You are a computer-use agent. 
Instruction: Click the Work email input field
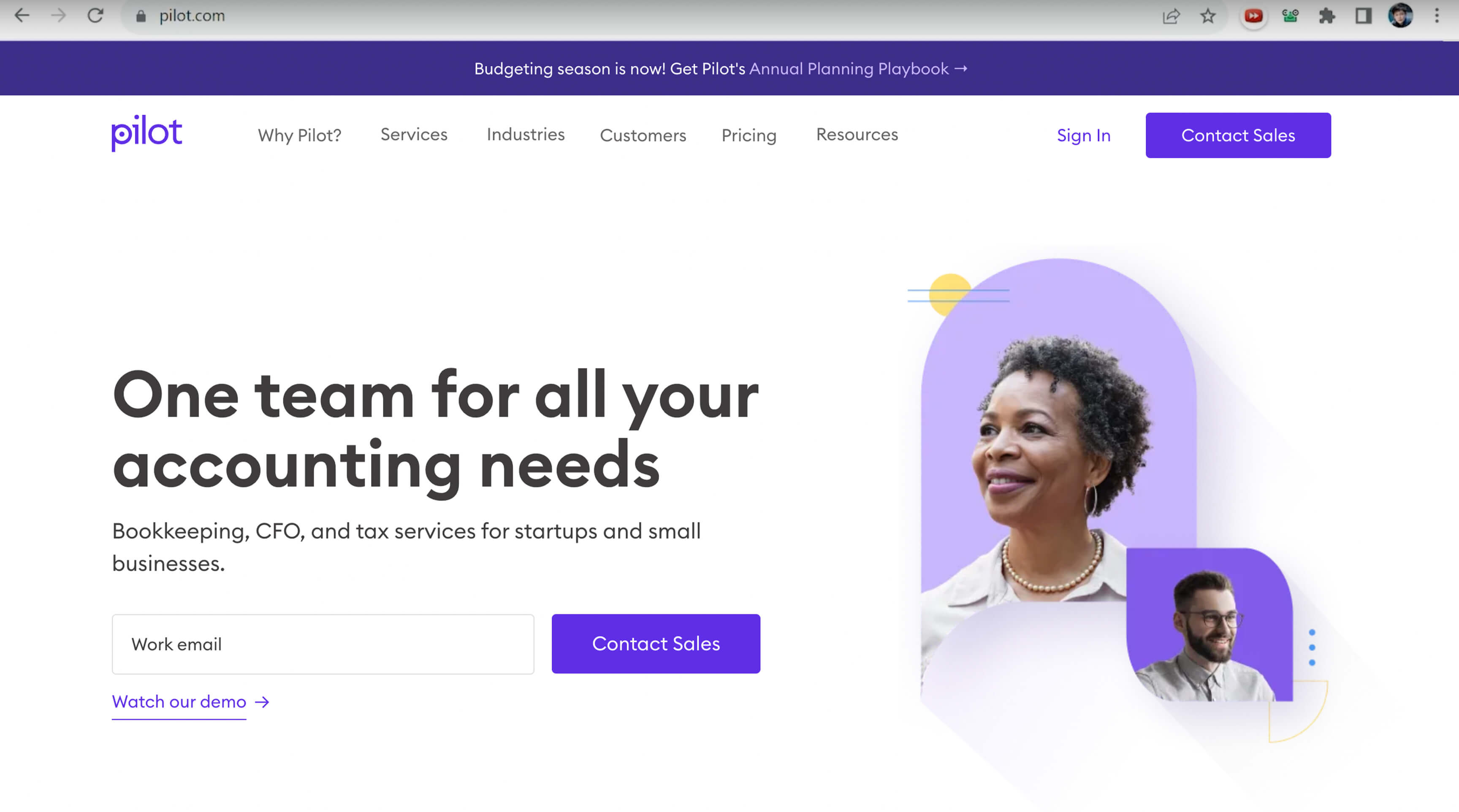click(323, 644)
